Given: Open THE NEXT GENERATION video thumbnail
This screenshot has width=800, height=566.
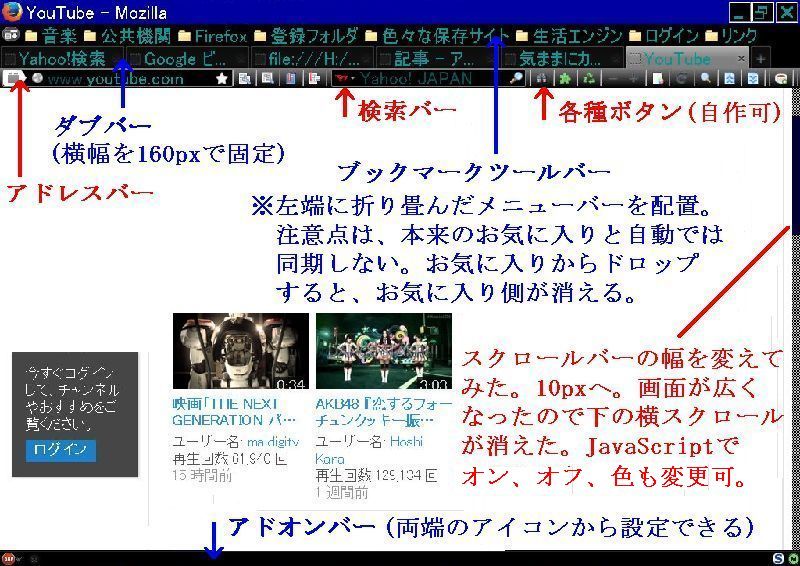Looking at the screenshot, I should (241, 351).
